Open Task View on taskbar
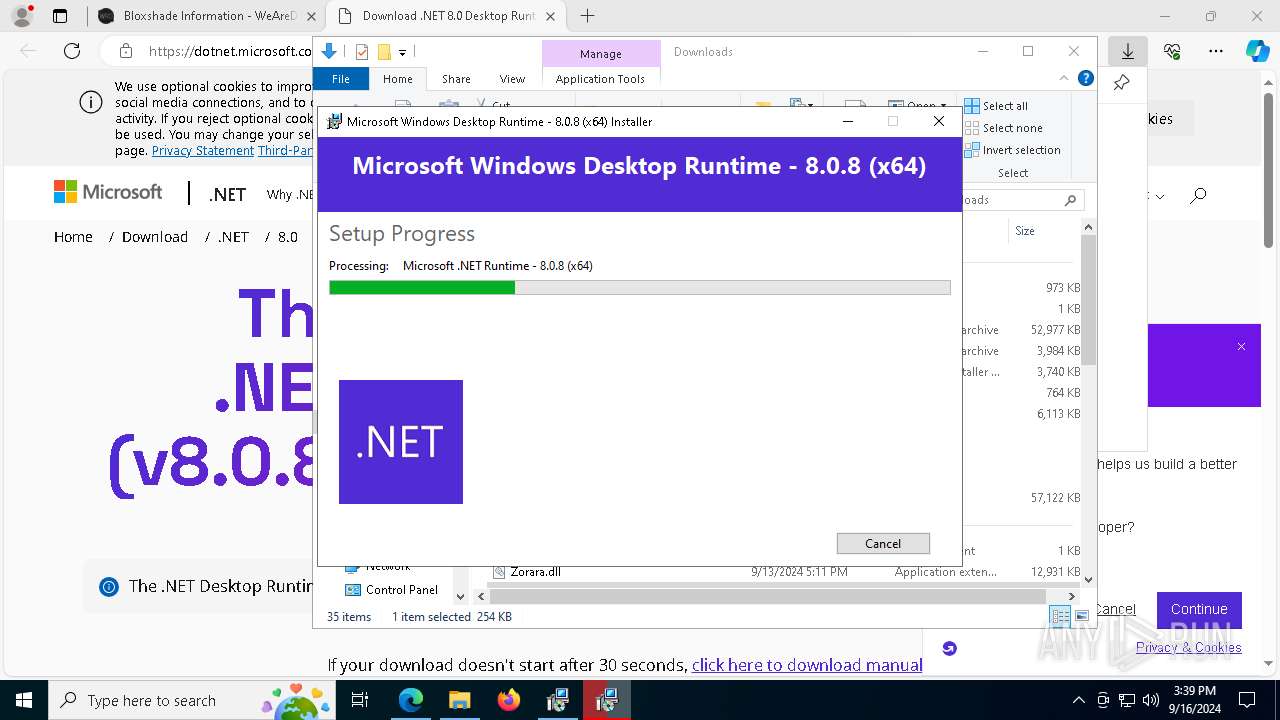This screenshot has width=1280, height=720. [361, 700]
